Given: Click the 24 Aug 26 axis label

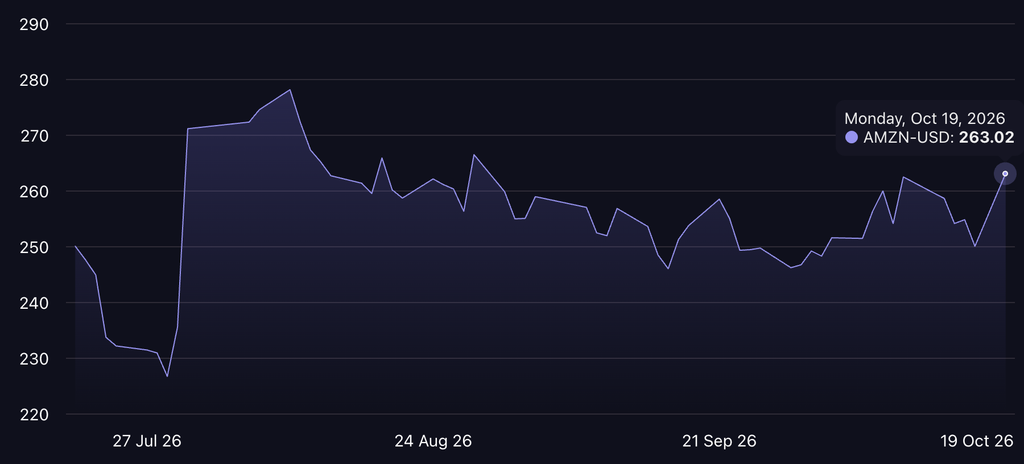Looking at the screenshot, I should click(433, 441).
